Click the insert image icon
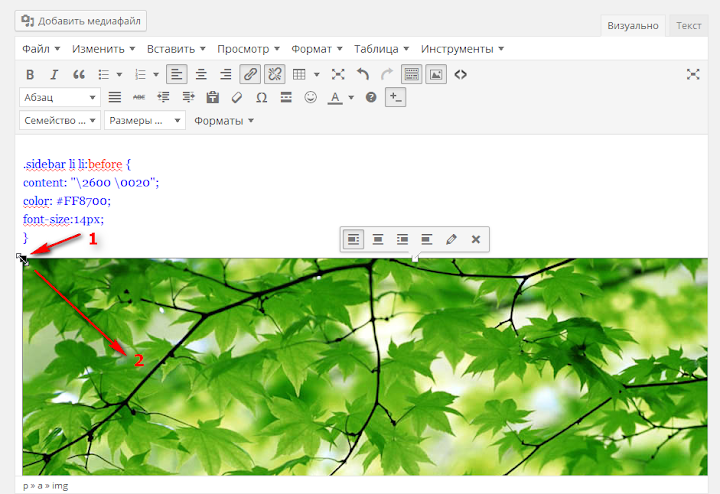 tap(436, 74)
